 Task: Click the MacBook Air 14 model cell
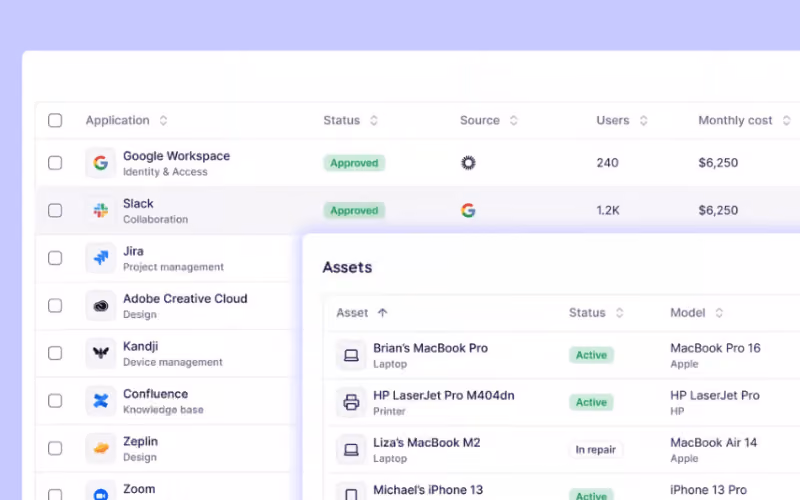(714, 442)
